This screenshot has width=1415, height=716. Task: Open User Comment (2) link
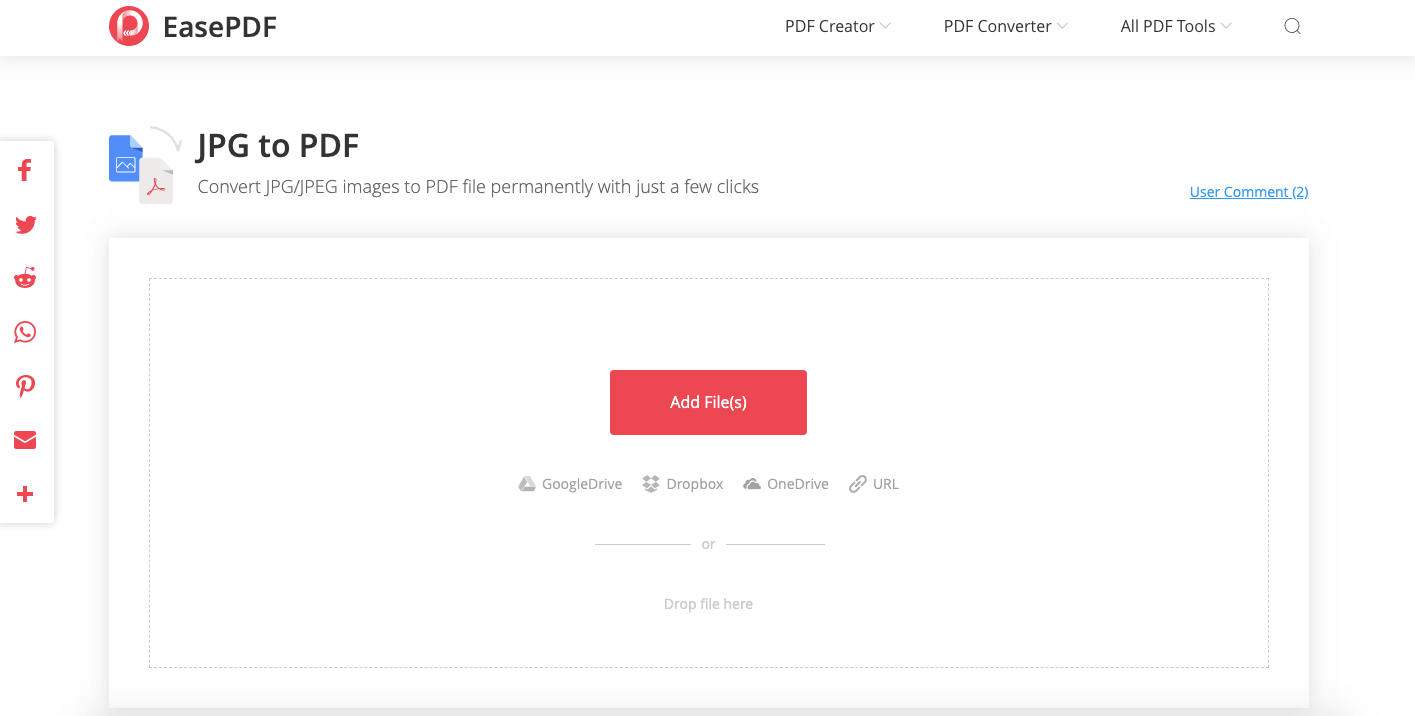1248,192
